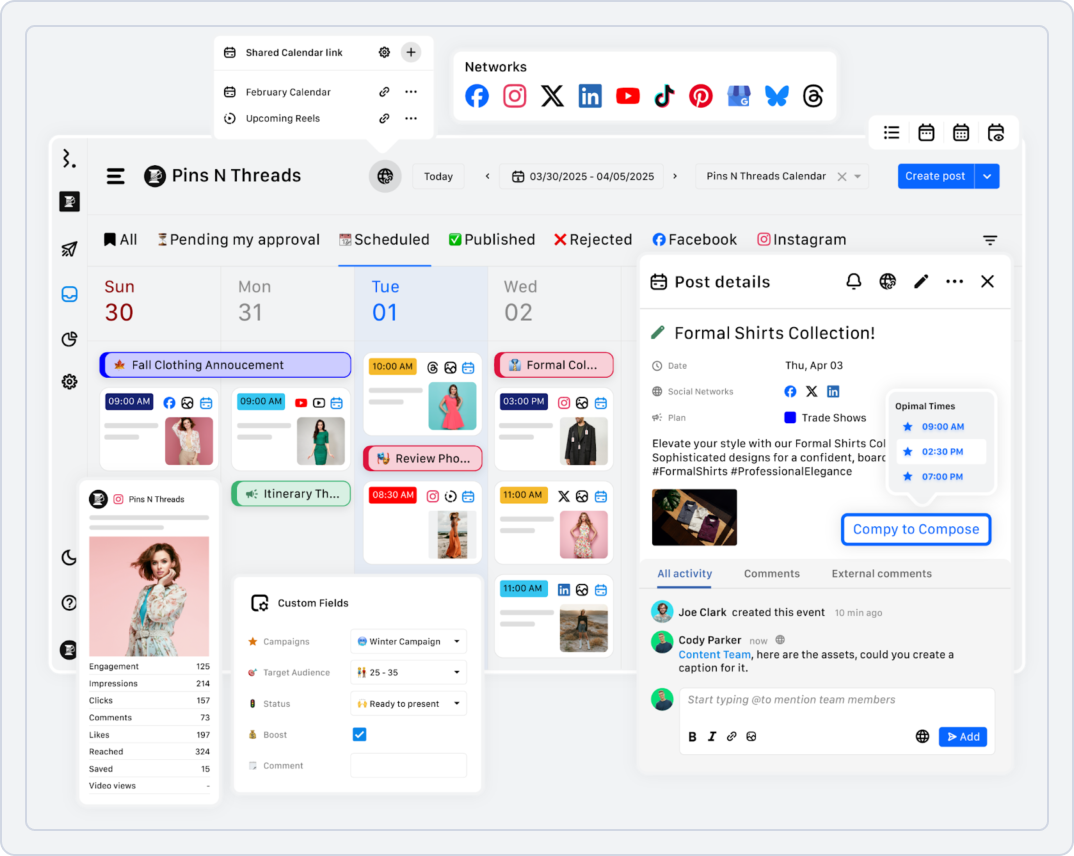Click the Pinterest icon under Networks

[x=701, y=95]
